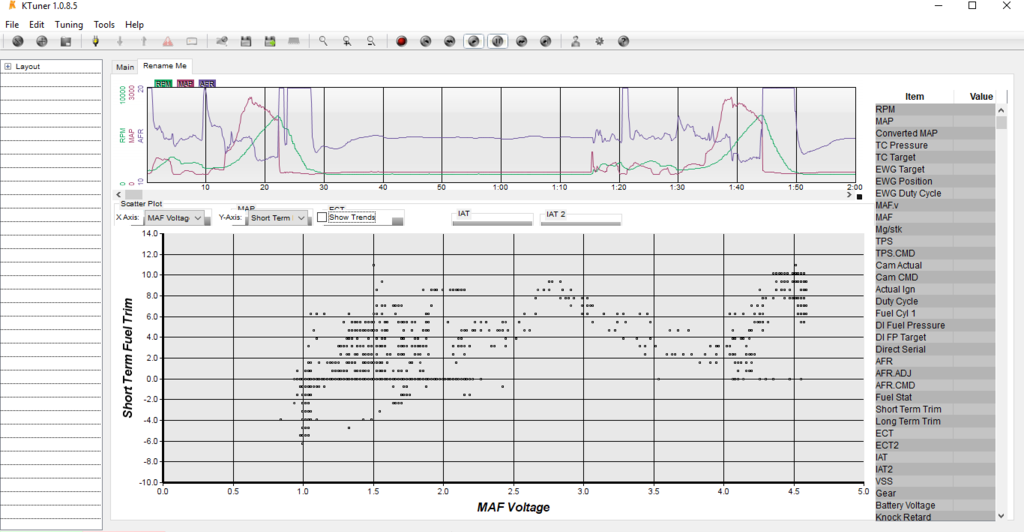
Task: Click the gray card icon beside warning triangle
Action: pyautogui.click(x=191, y=41)
